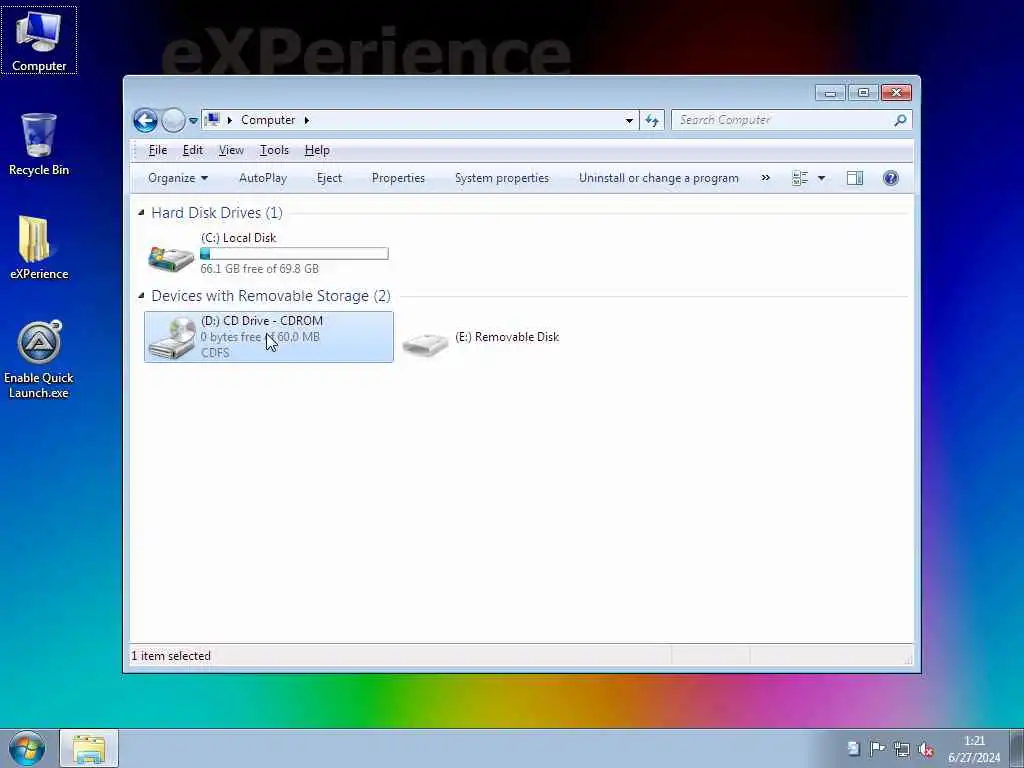Click the Search Computer input field
This screenshot has height=768, width=1024.
pos(784,120)
